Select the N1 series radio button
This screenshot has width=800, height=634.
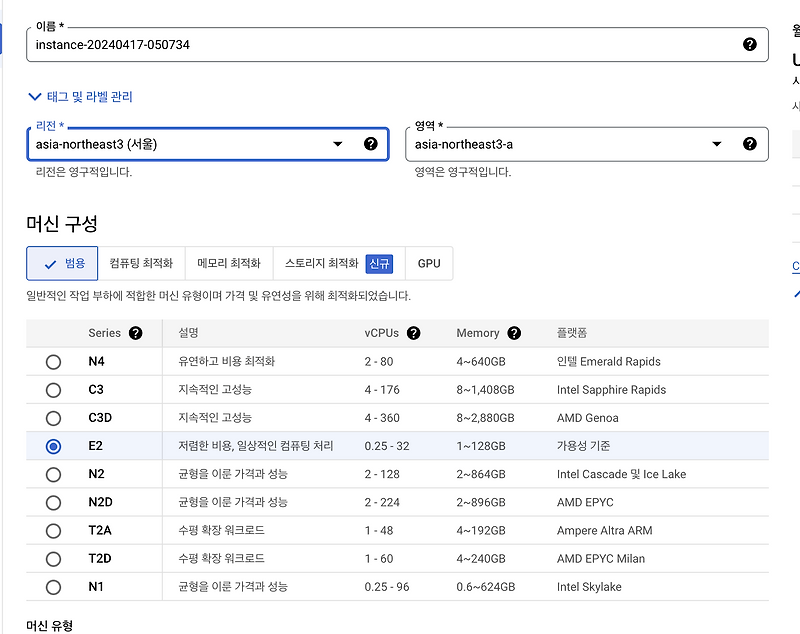(52, 587)
